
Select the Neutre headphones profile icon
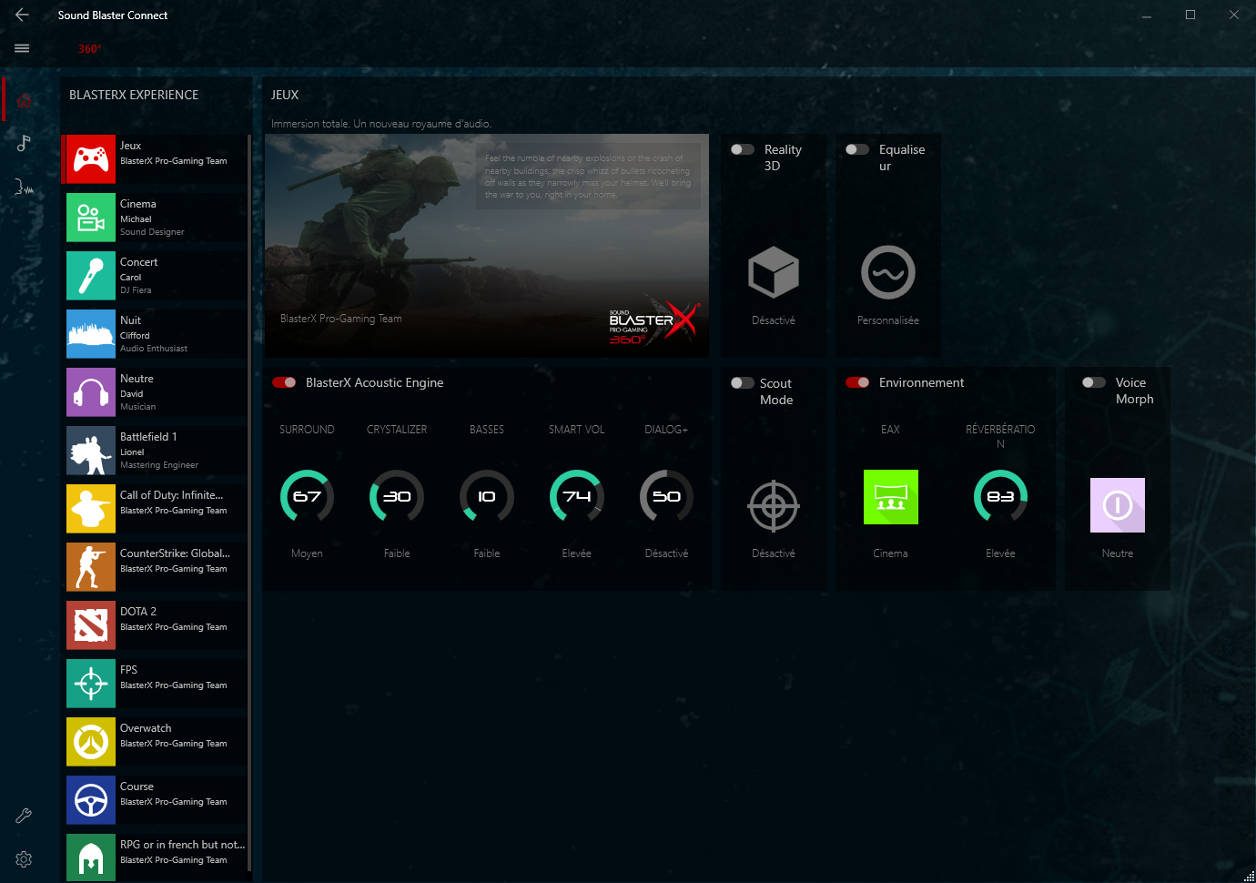coord(91,392)
